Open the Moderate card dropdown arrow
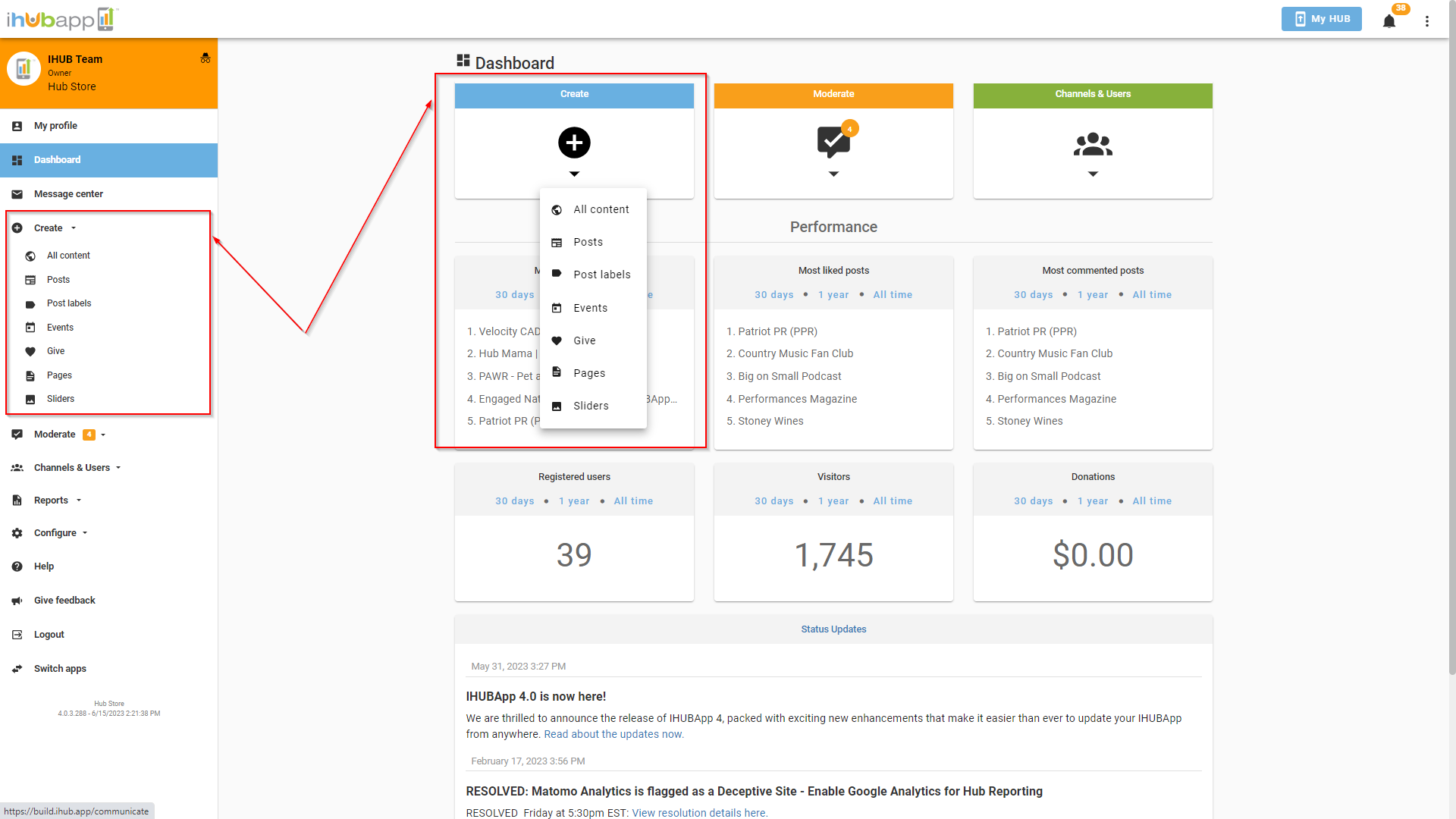The width and height of the screenshot is (1456, 819). coord(833,174)
